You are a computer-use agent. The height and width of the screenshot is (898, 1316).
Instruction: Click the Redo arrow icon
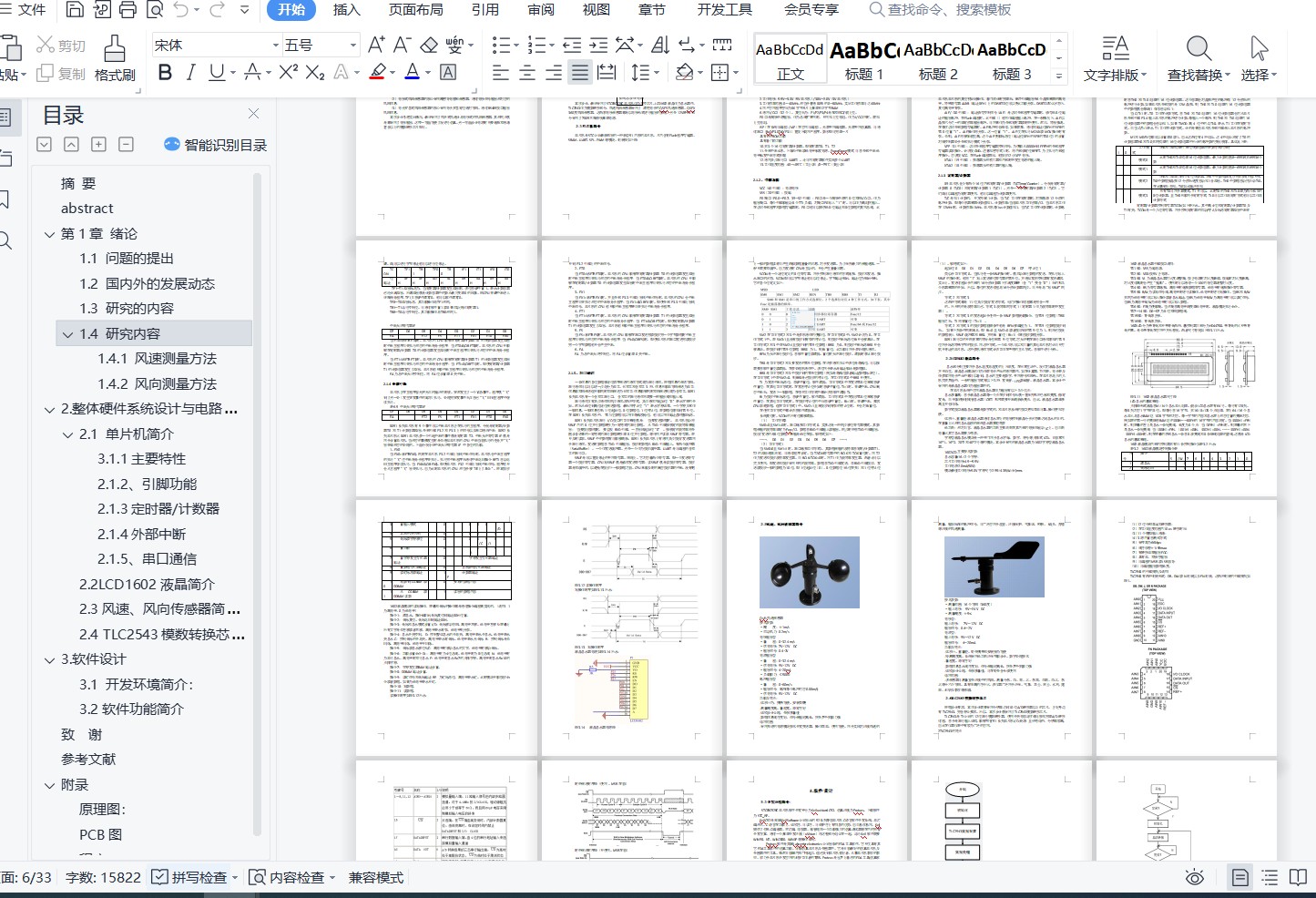[217, 10]
